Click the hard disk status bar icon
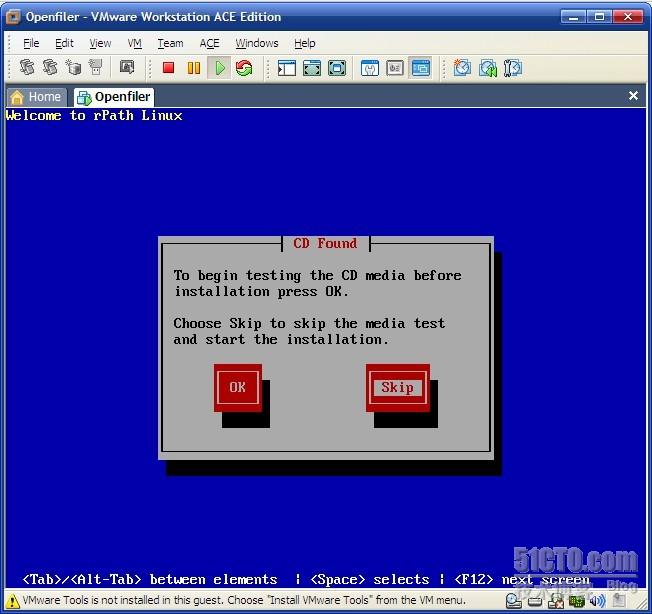Image resolution: width=652 pixels, height=614 pixels. (x=535, y=601)
